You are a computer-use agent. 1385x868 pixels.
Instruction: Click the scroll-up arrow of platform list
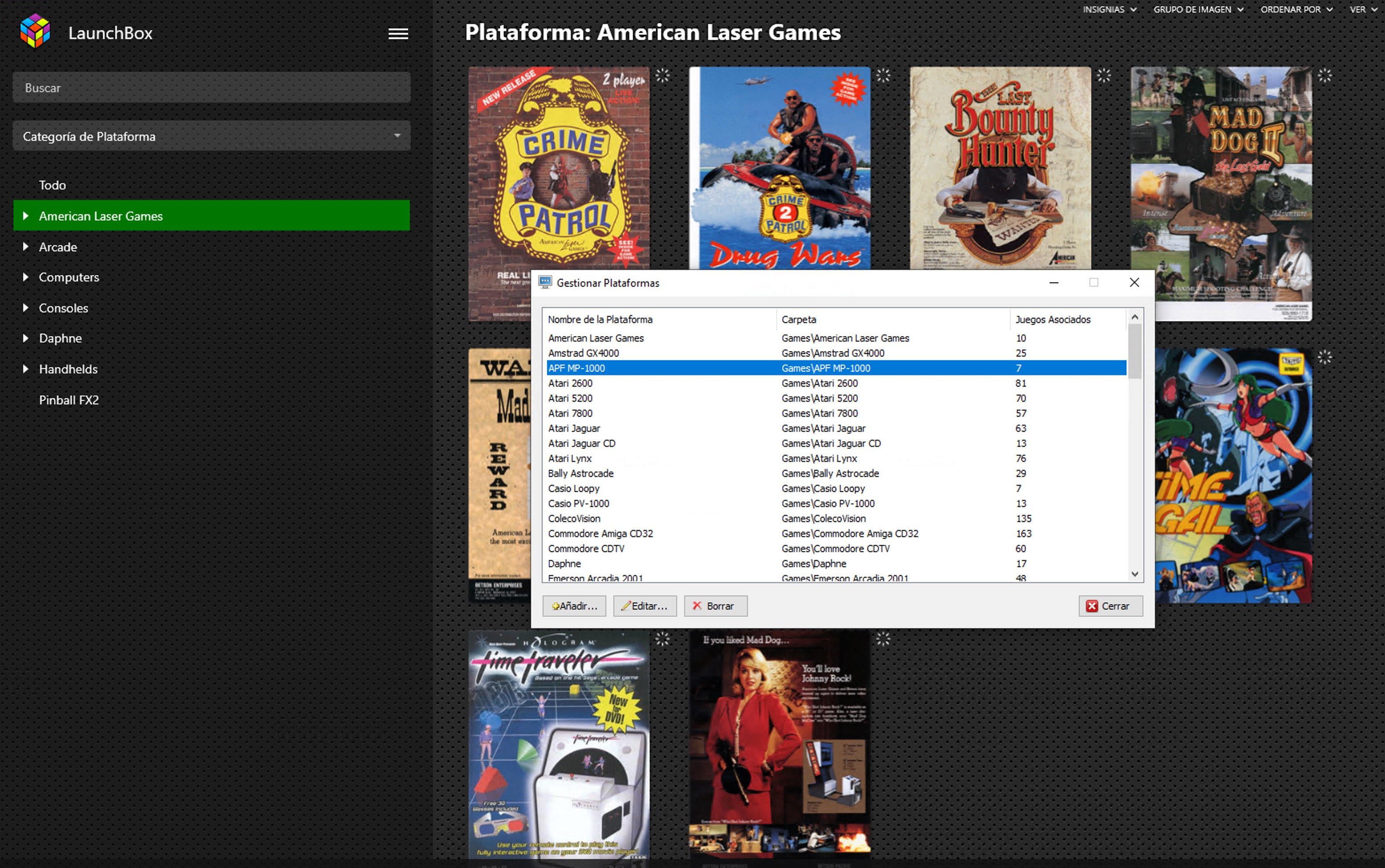click(x=1134, y=317)
